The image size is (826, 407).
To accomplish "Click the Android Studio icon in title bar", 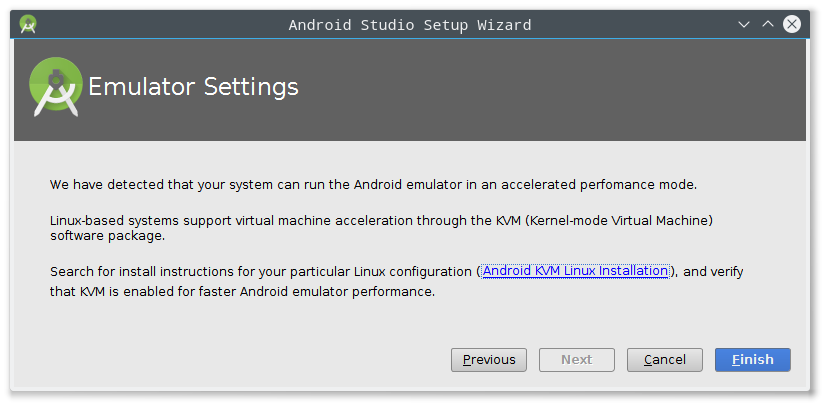I will coord(28,24).
